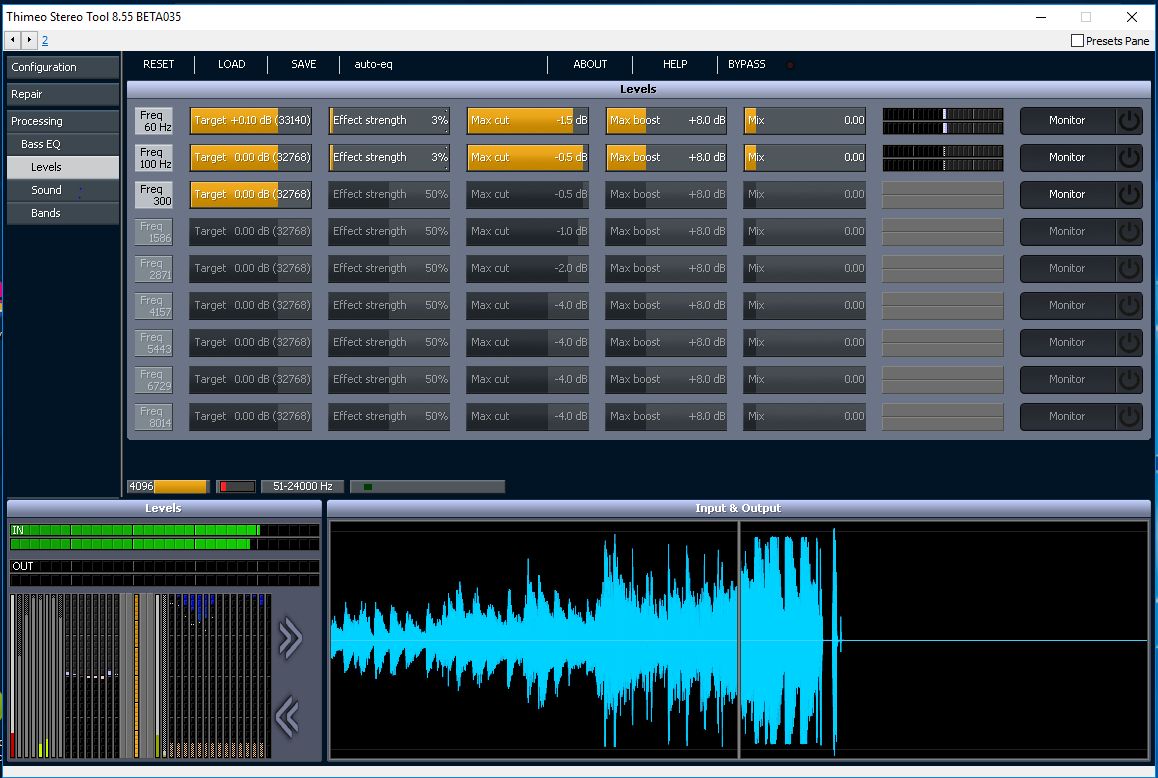Adjust Max cut slider in 100 Hz row
1158x778 pixels.
pyautogui.click(x=528, y=157)
